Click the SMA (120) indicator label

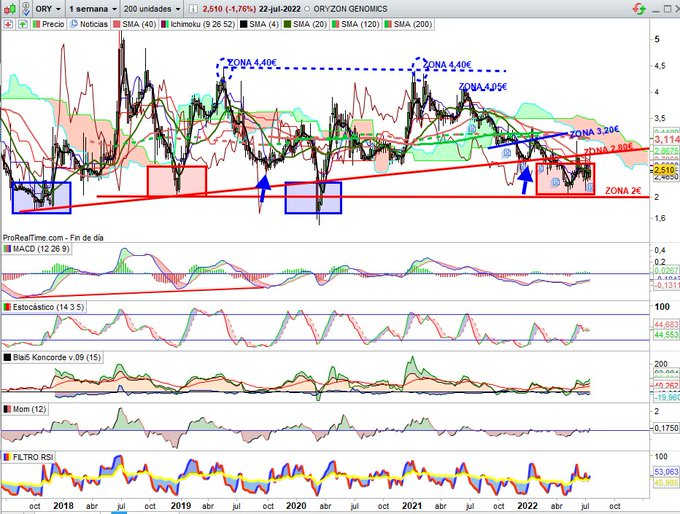tap(356, 24)
